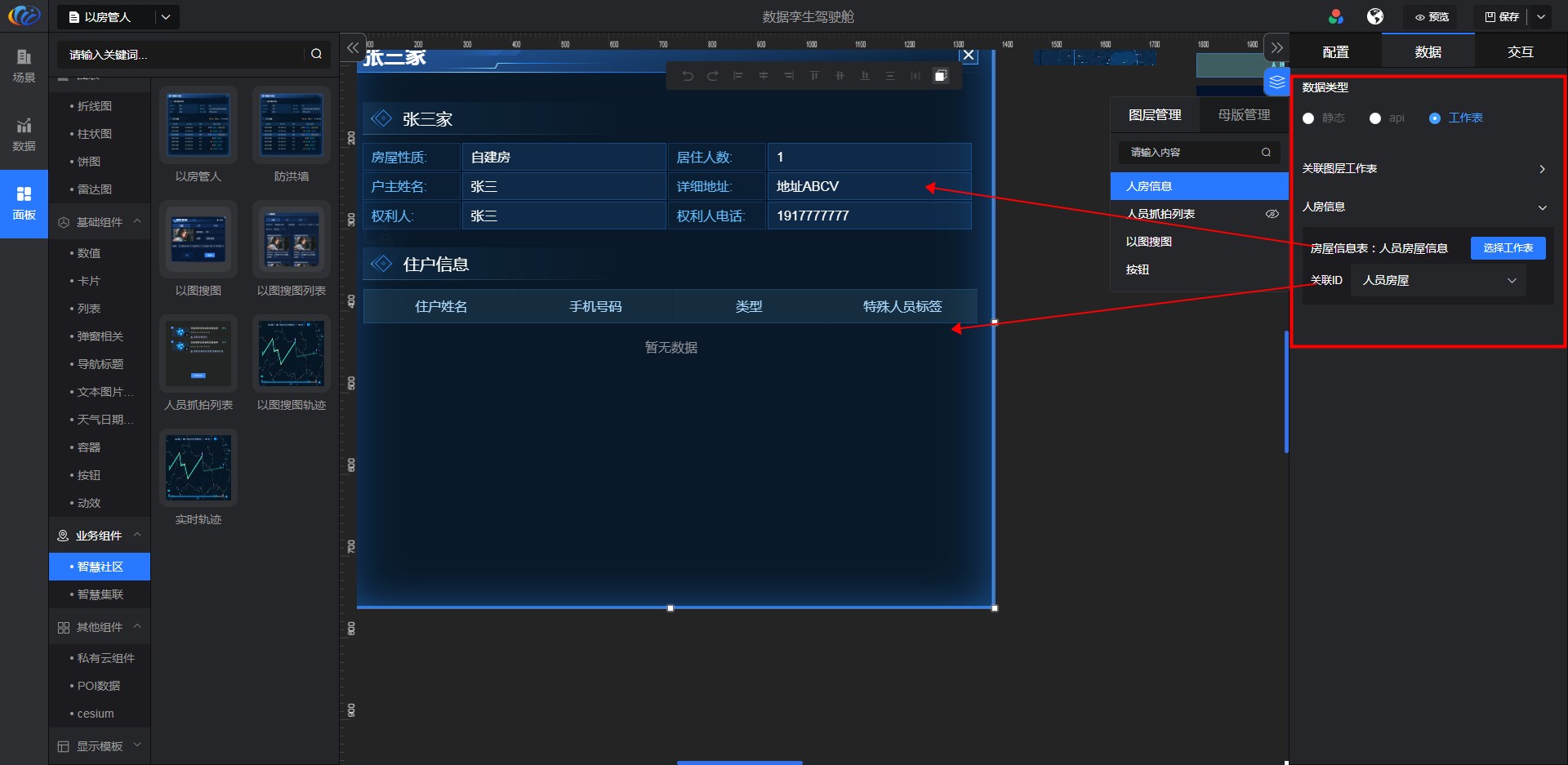Open the blue layers panel icon
This screenshot has height=765, width=1568.
(x=1276, y=82)
